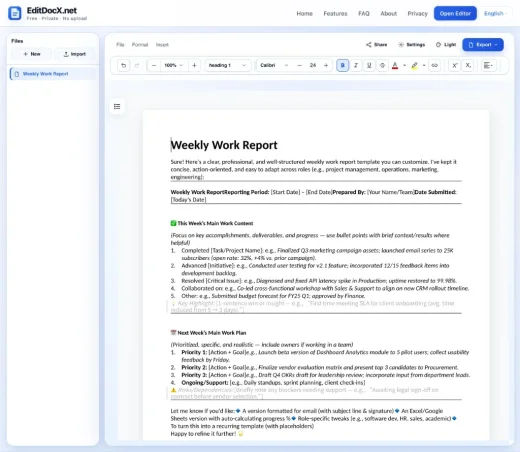Viewport: 520px width, 452px height.
Task: Open the 100% zoom dropdown
Action: [x=174, y=65]
